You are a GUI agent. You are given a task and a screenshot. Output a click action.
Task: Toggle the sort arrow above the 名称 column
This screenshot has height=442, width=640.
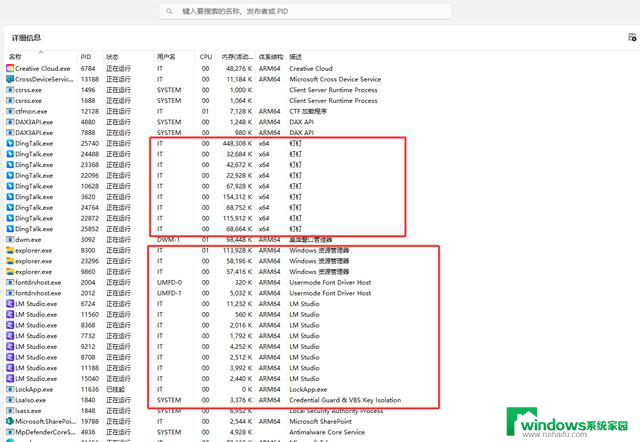coord(40,52)
